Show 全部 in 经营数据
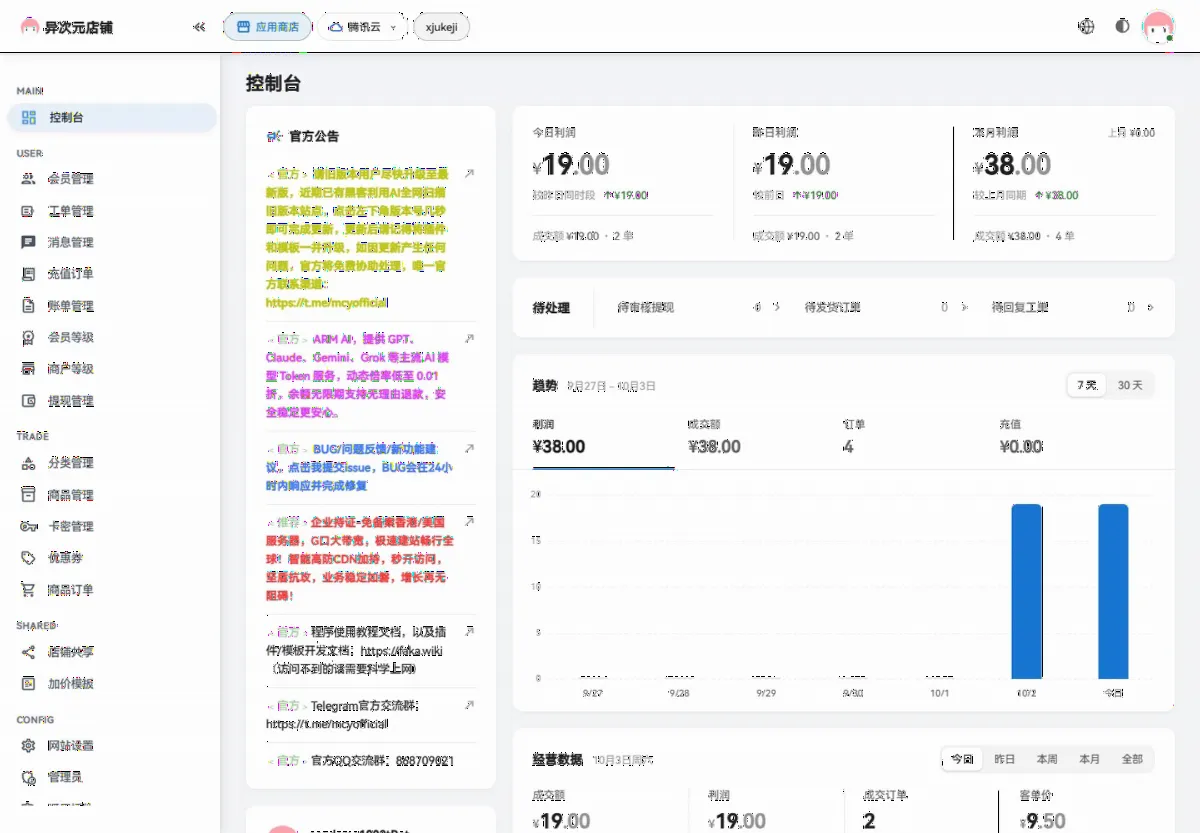Image resolution: width=1200 pixels, height=833 pixels. click(1132, 759)
